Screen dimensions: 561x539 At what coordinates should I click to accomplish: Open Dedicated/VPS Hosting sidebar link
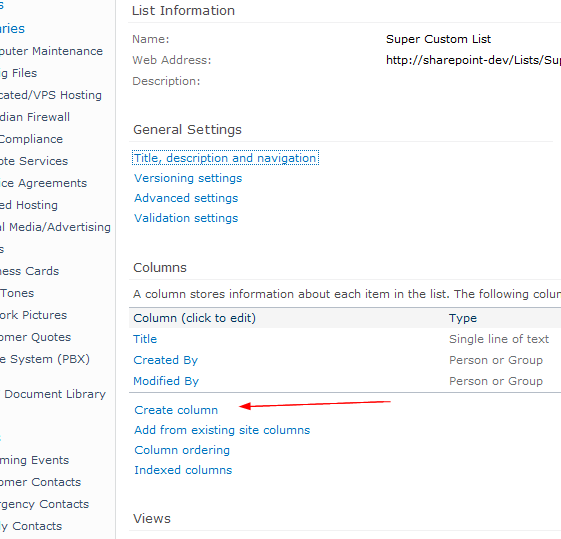[51, 95]
